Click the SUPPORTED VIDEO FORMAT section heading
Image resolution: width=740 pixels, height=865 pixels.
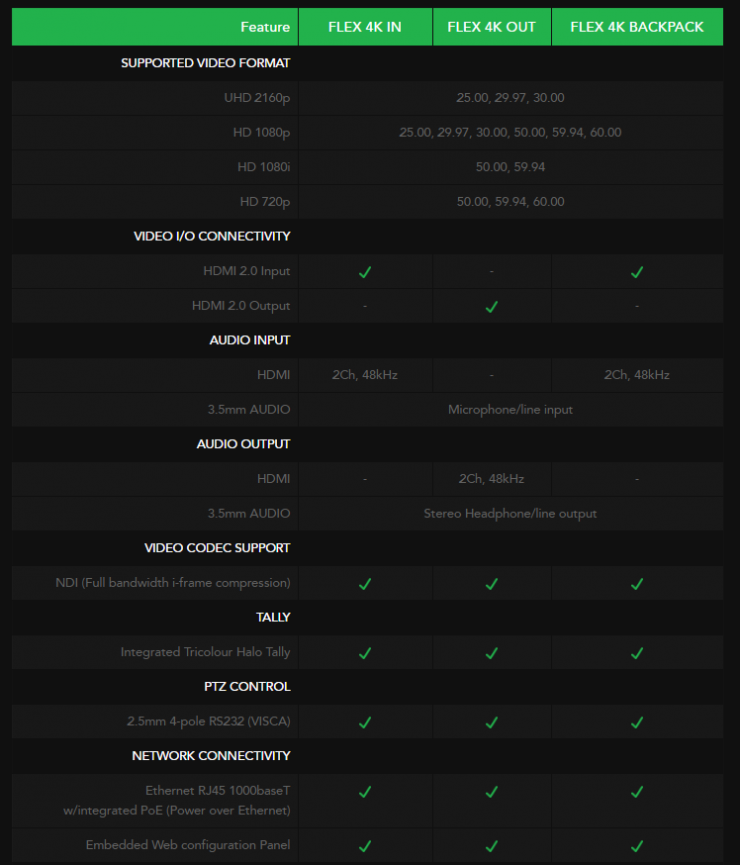click(x=205, y=63)
